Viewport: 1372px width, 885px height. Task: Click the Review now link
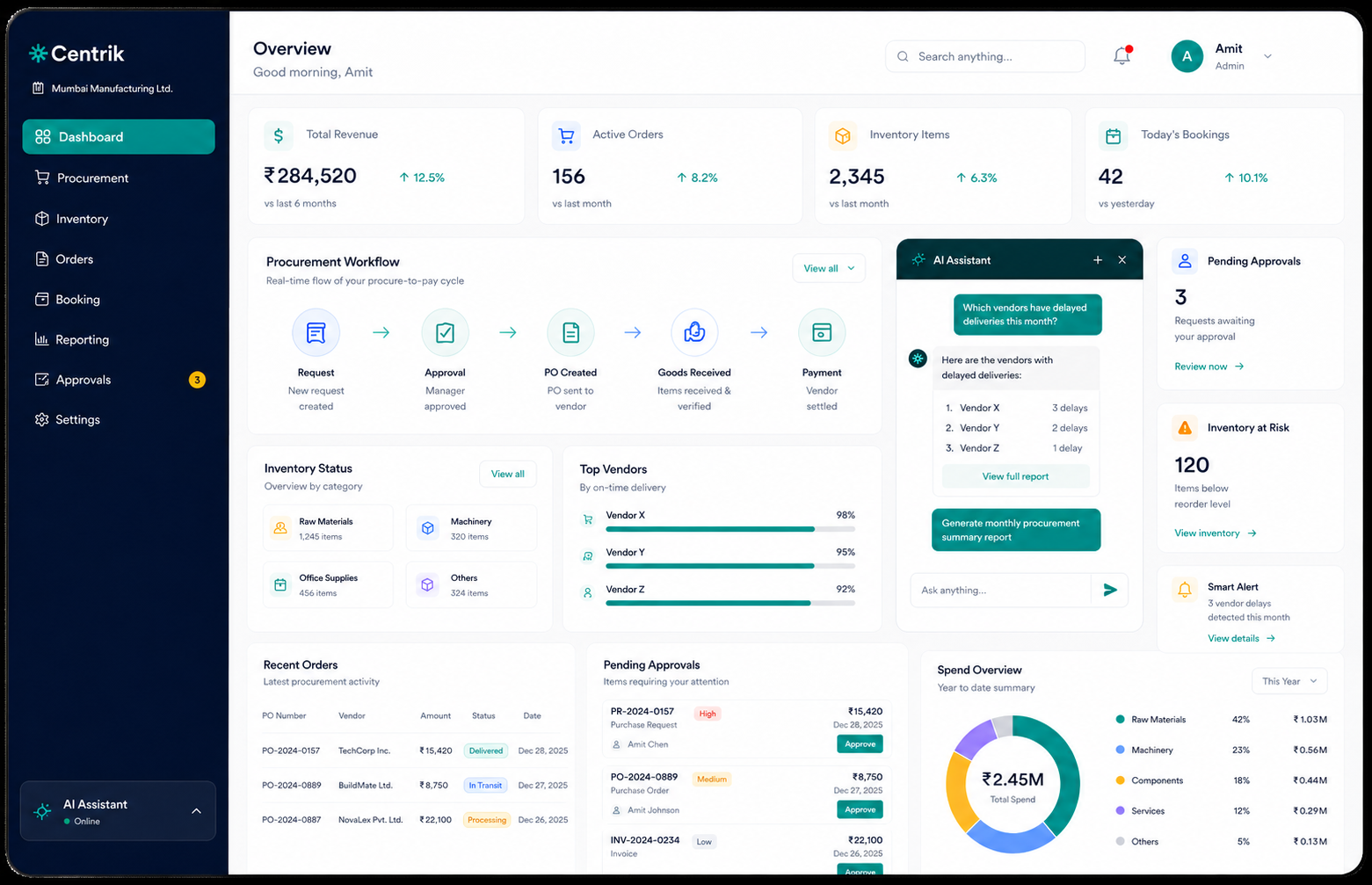pyautogui.click(x=1209, y=366)
